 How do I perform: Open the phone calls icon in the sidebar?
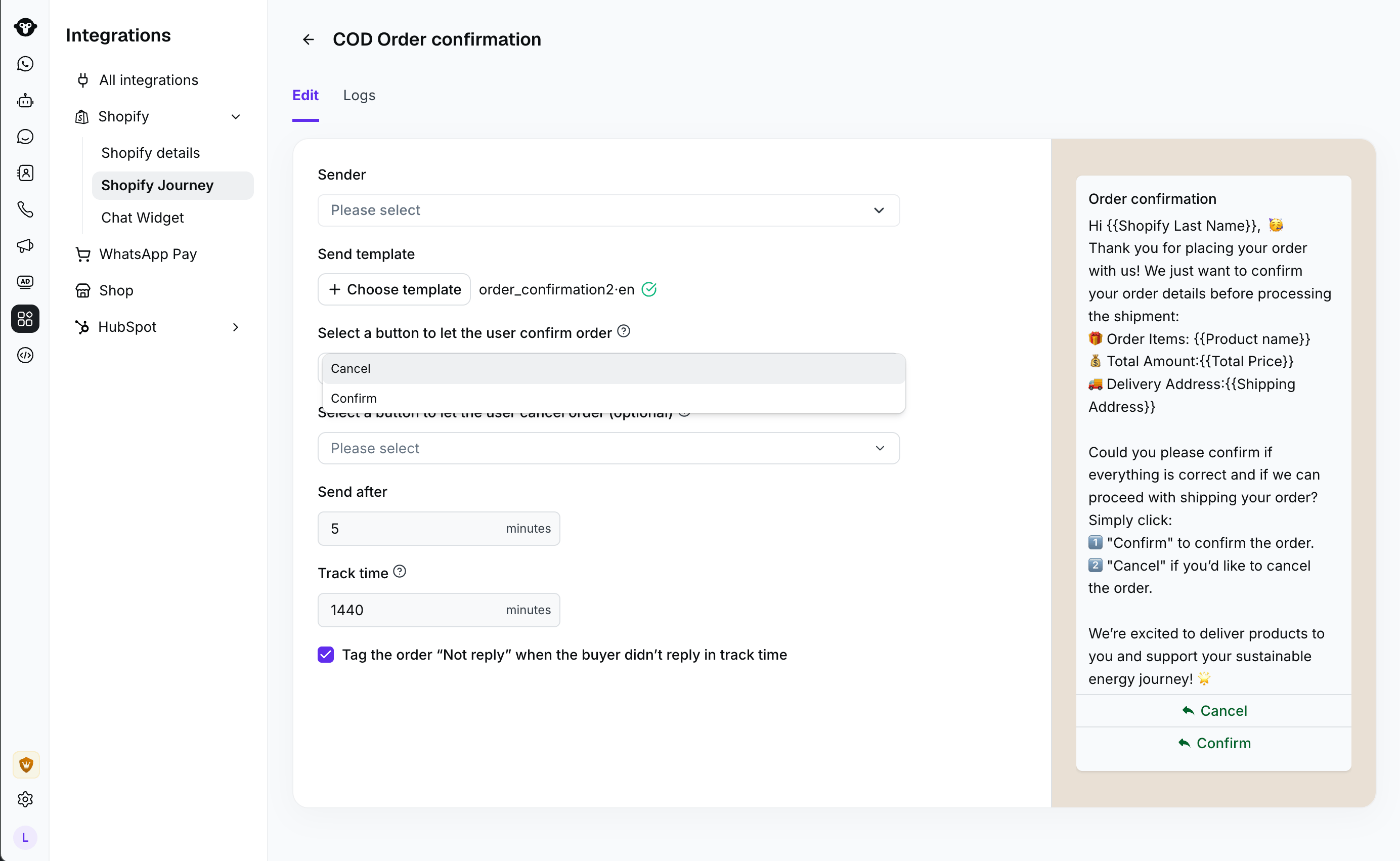point(25,209)
